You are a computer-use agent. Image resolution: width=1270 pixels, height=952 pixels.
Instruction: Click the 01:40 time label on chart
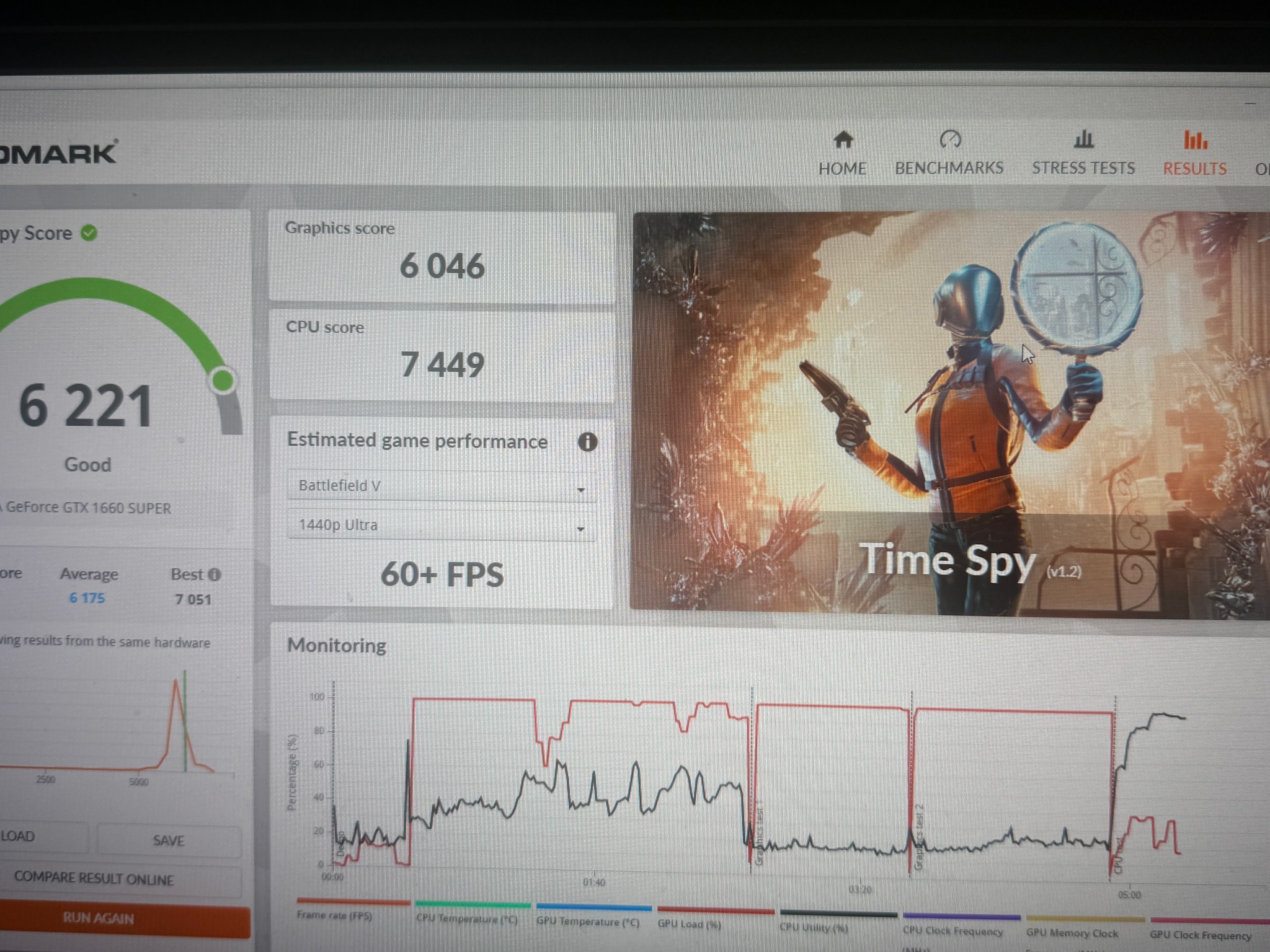[594, 882]
